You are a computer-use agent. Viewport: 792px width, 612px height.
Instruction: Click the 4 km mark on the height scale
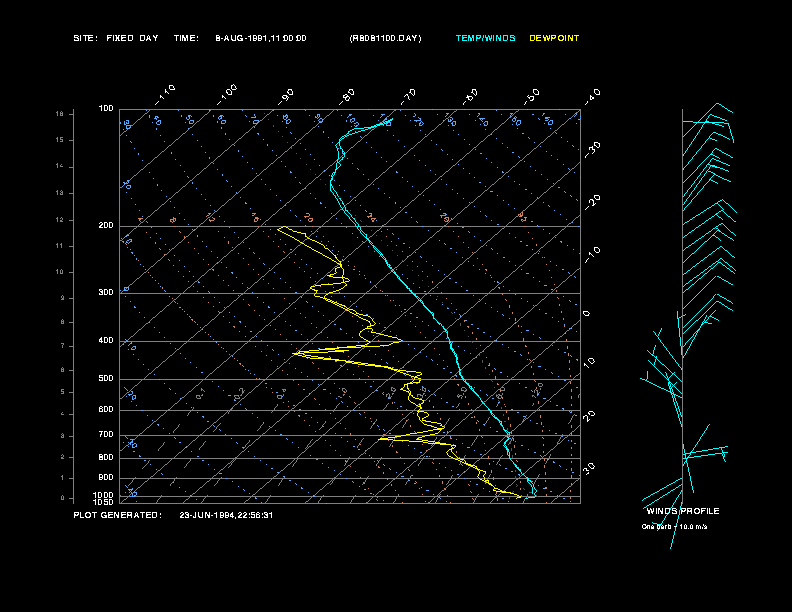[62, 414]
